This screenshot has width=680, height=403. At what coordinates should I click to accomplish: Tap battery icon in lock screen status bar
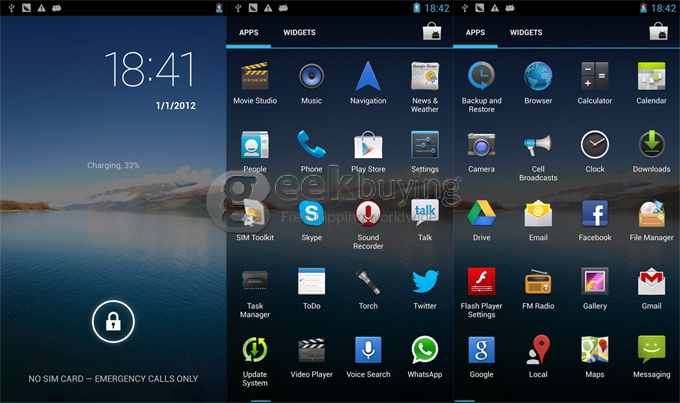pyautogui.click(x=219, y=8)
